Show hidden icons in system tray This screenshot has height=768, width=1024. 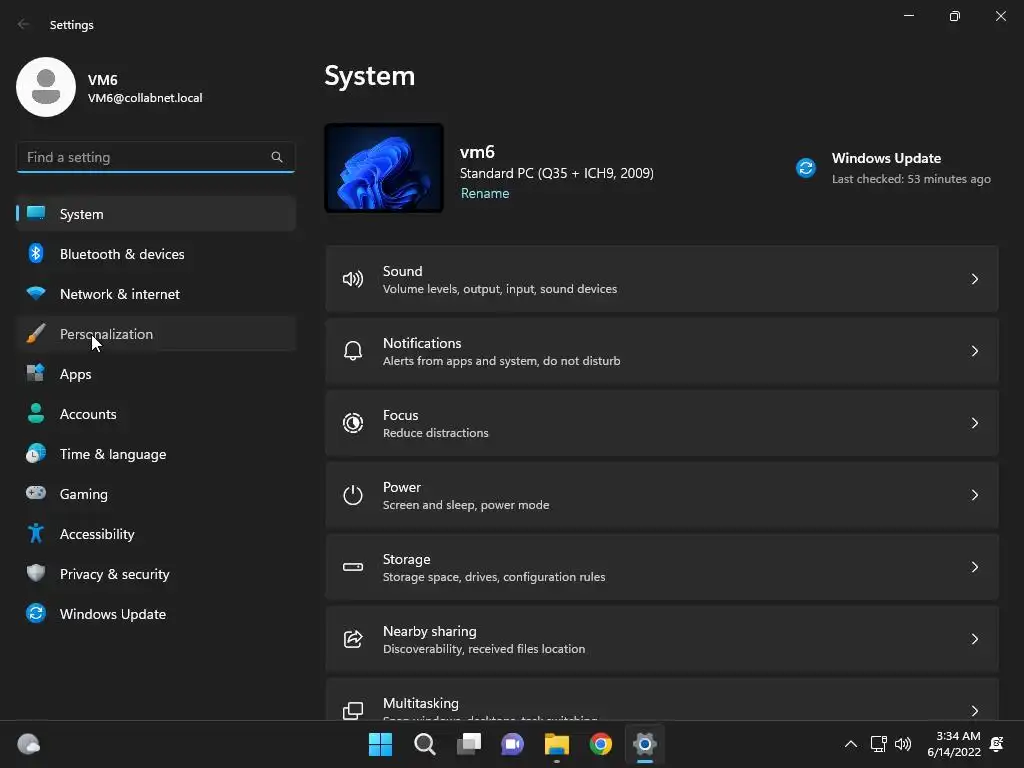(x=850, y=744)
